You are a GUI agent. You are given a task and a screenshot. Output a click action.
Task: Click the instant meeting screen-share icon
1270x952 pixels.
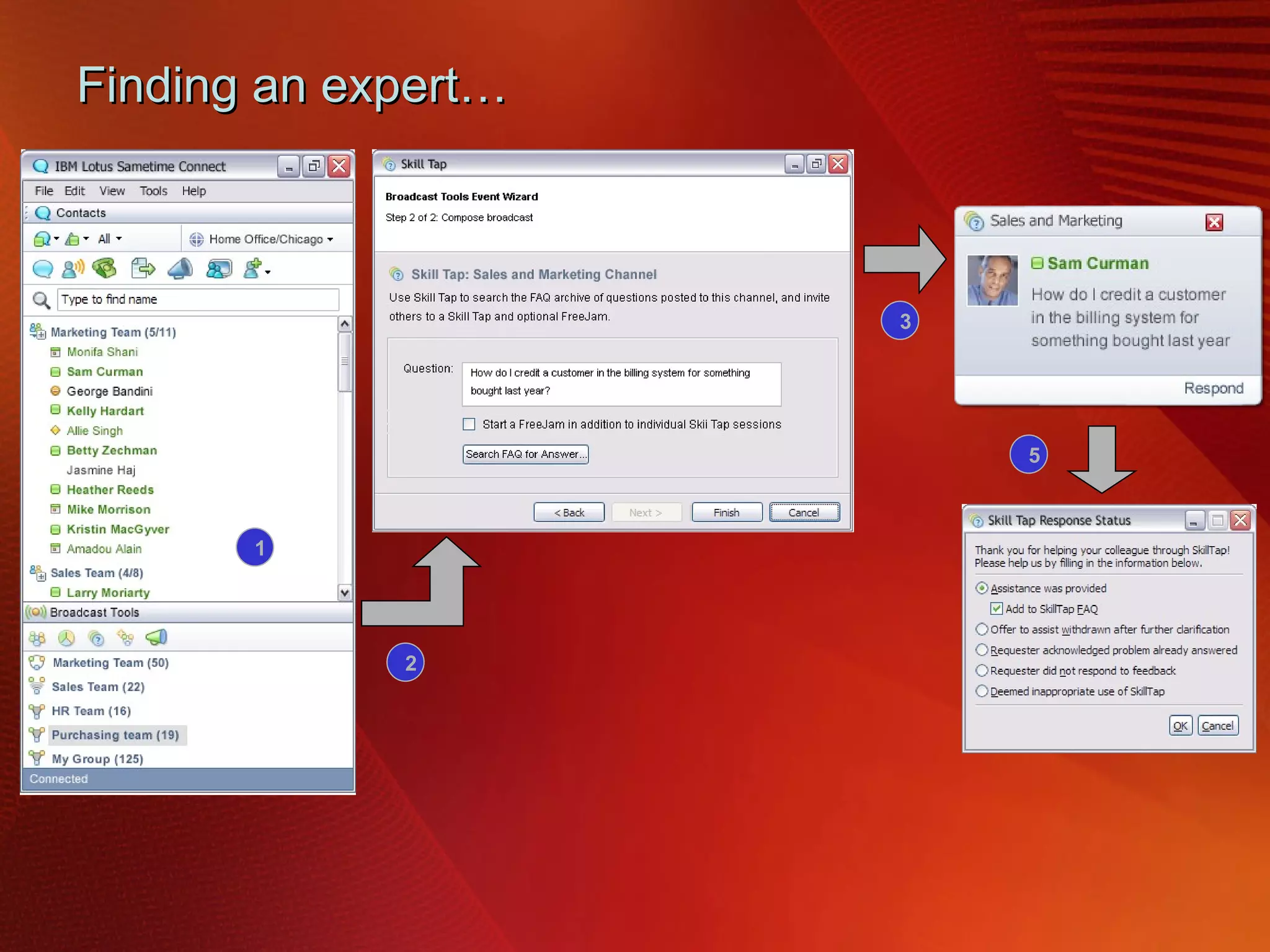pyautogui.click(x=219, y=269)
